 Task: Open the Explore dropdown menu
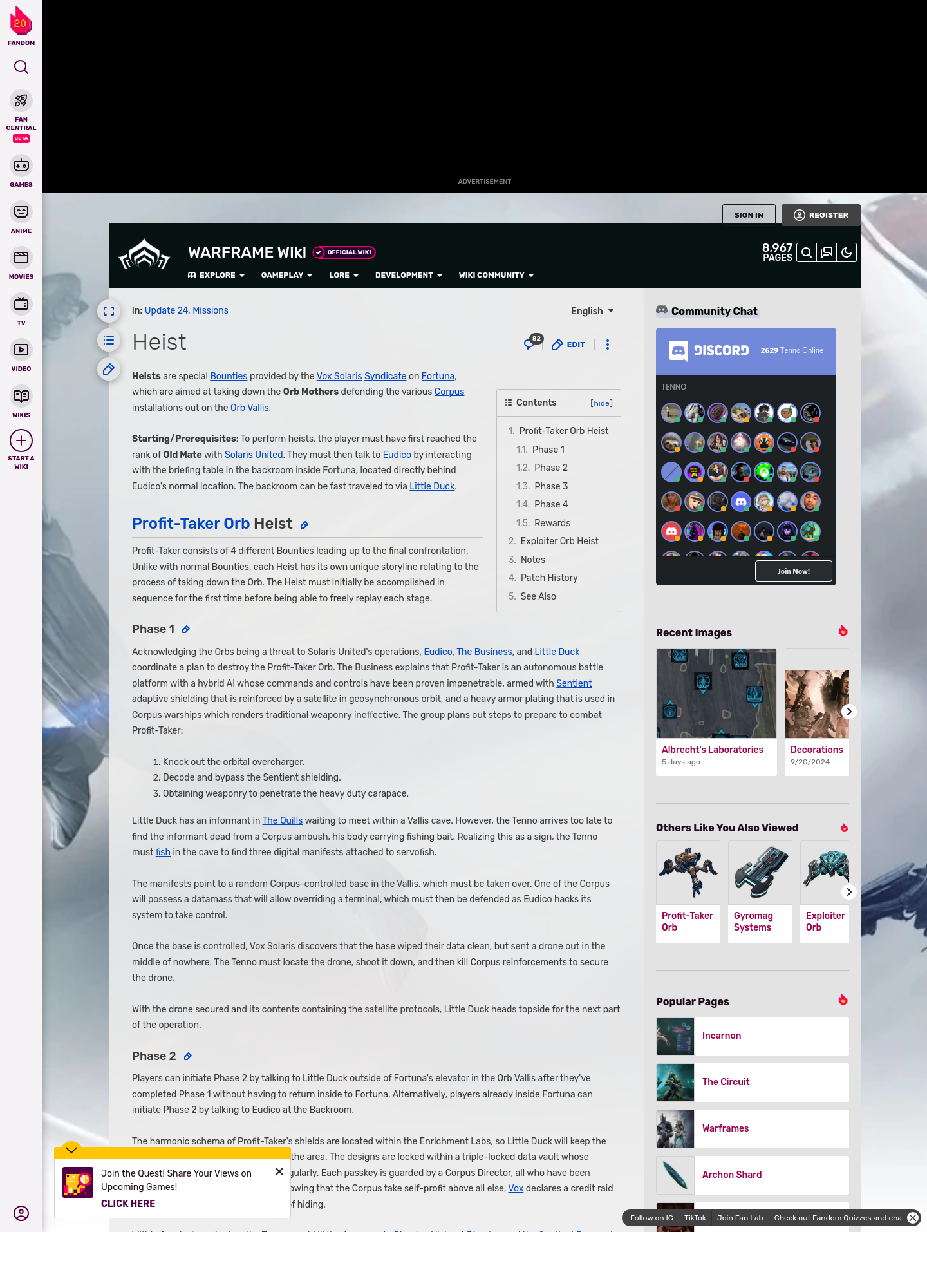pos(216,275)
